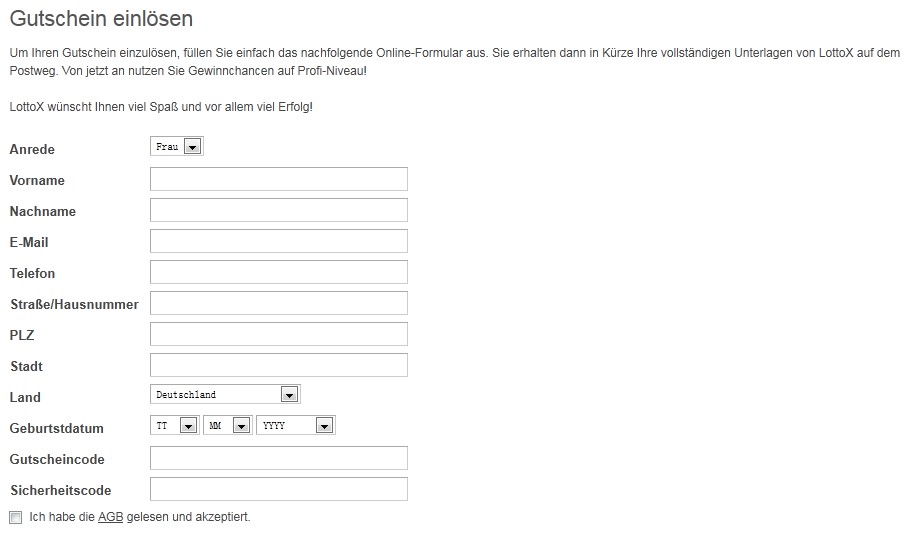Open the MM month dropdown
This screenshot has height=543, width=913.
coord(228,425)
